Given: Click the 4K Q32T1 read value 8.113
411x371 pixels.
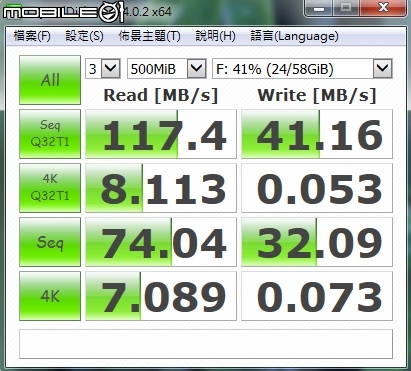Looking at the screenshot, I should click(x=161, y=188).
